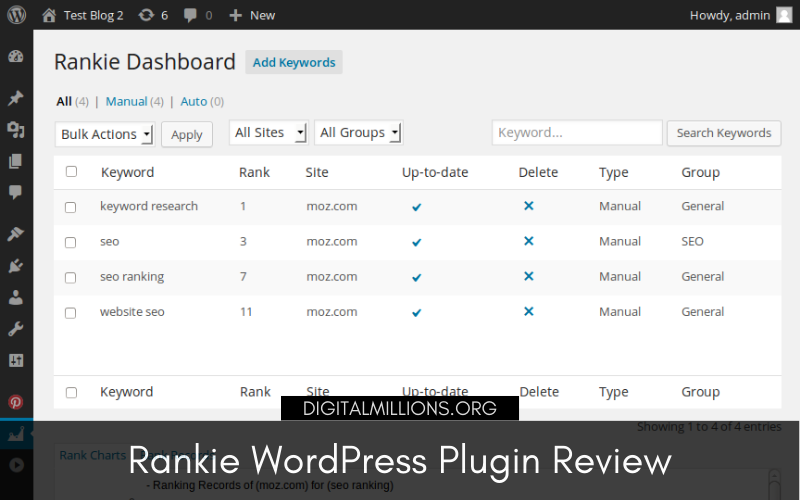Click the play circle sidebar icon
Viewport: 800px width, 500px height.
pyautogui.click(x=16, y=465)
